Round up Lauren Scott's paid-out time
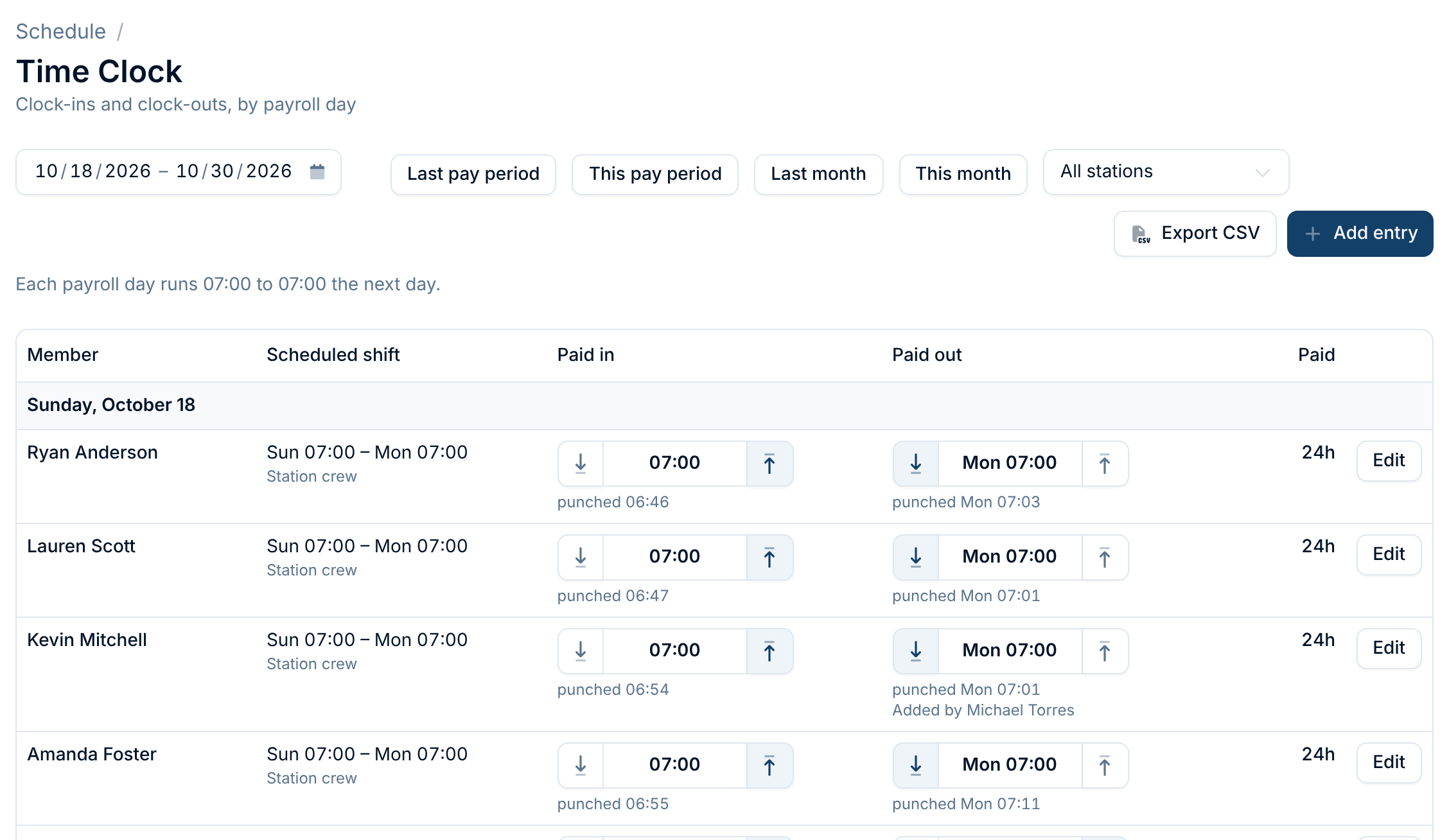This screenshot has width=1449, height=840. 1105,557
